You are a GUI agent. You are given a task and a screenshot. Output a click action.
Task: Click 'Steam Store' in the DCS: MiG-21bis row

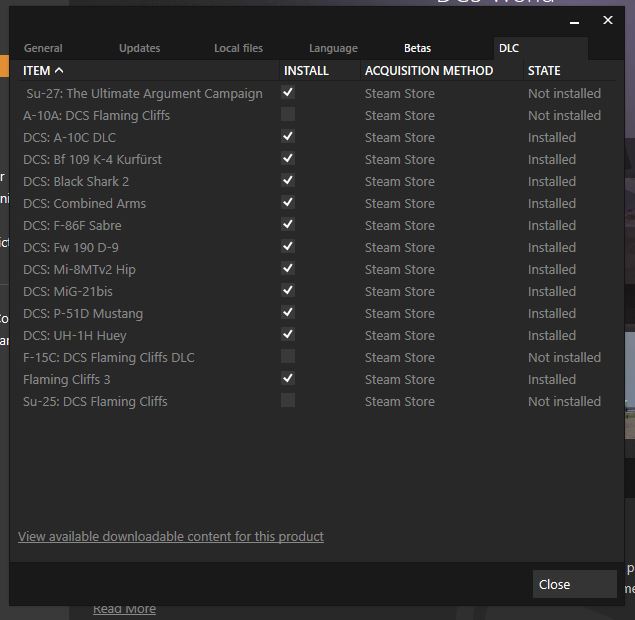[x=400, y=292]
